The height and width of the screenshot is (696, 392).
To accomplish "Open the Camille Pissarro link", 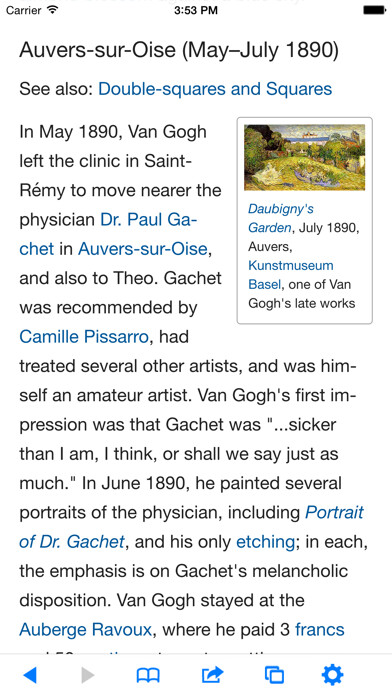I will coord(83,337).
